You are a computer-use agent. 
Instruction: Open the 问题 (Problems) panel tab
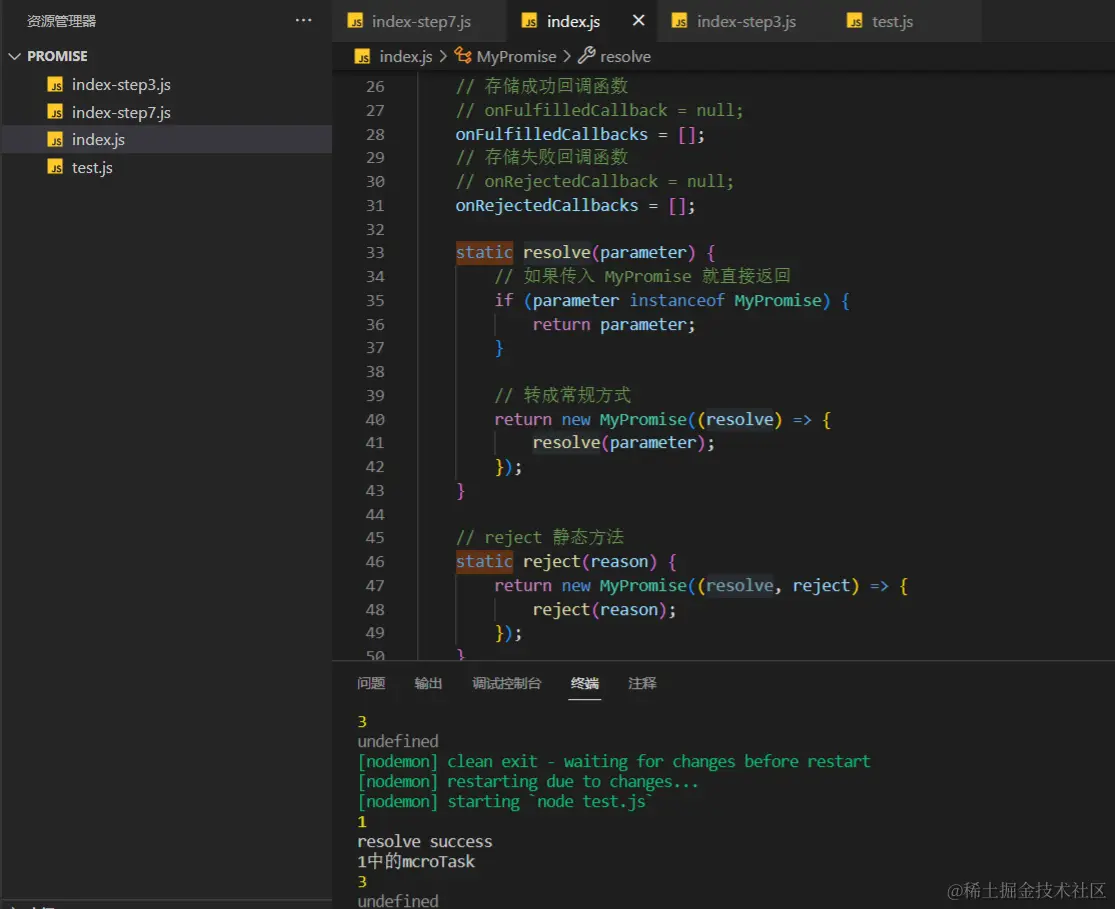[x=370, y=684]
